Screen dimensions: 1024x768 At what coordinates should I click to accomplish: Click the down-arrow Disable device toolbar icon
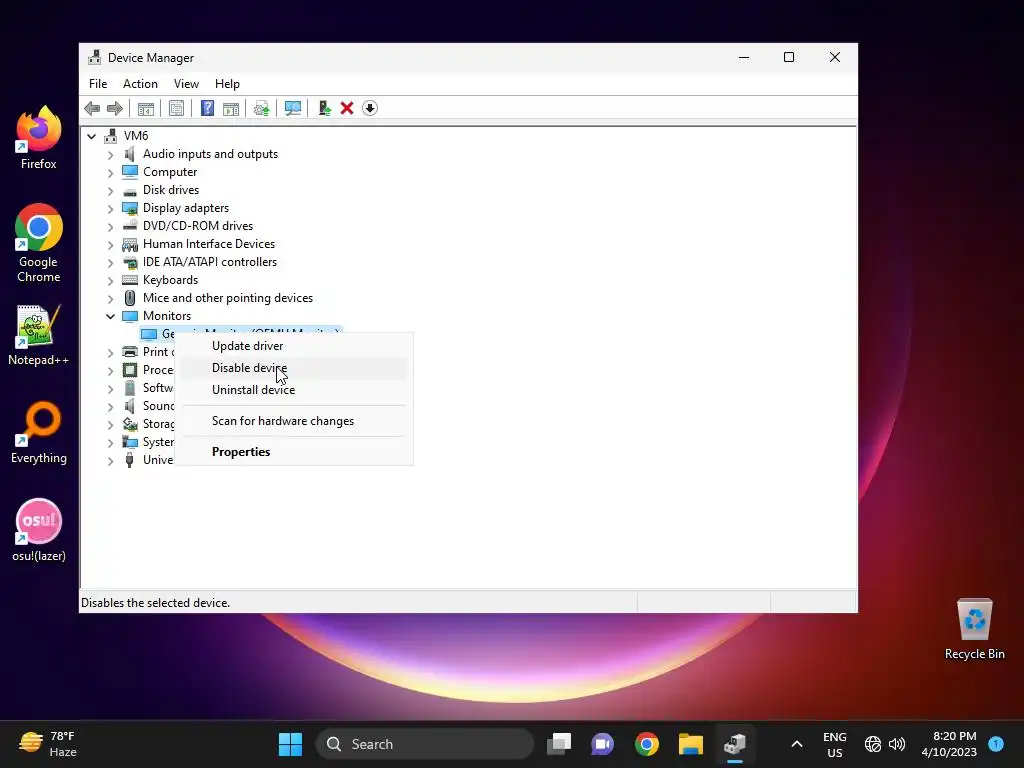point(370,108)
